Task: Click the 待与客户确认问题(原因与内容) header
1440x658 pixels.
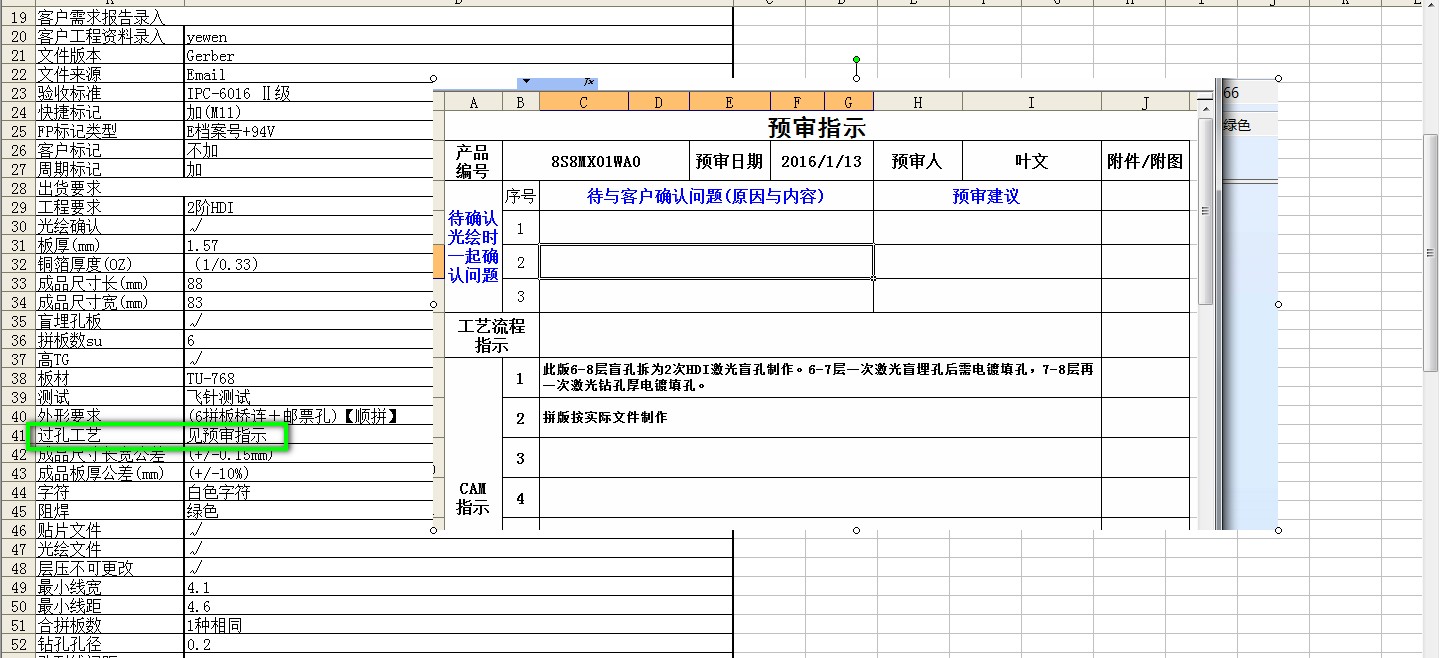Action: 706,196
